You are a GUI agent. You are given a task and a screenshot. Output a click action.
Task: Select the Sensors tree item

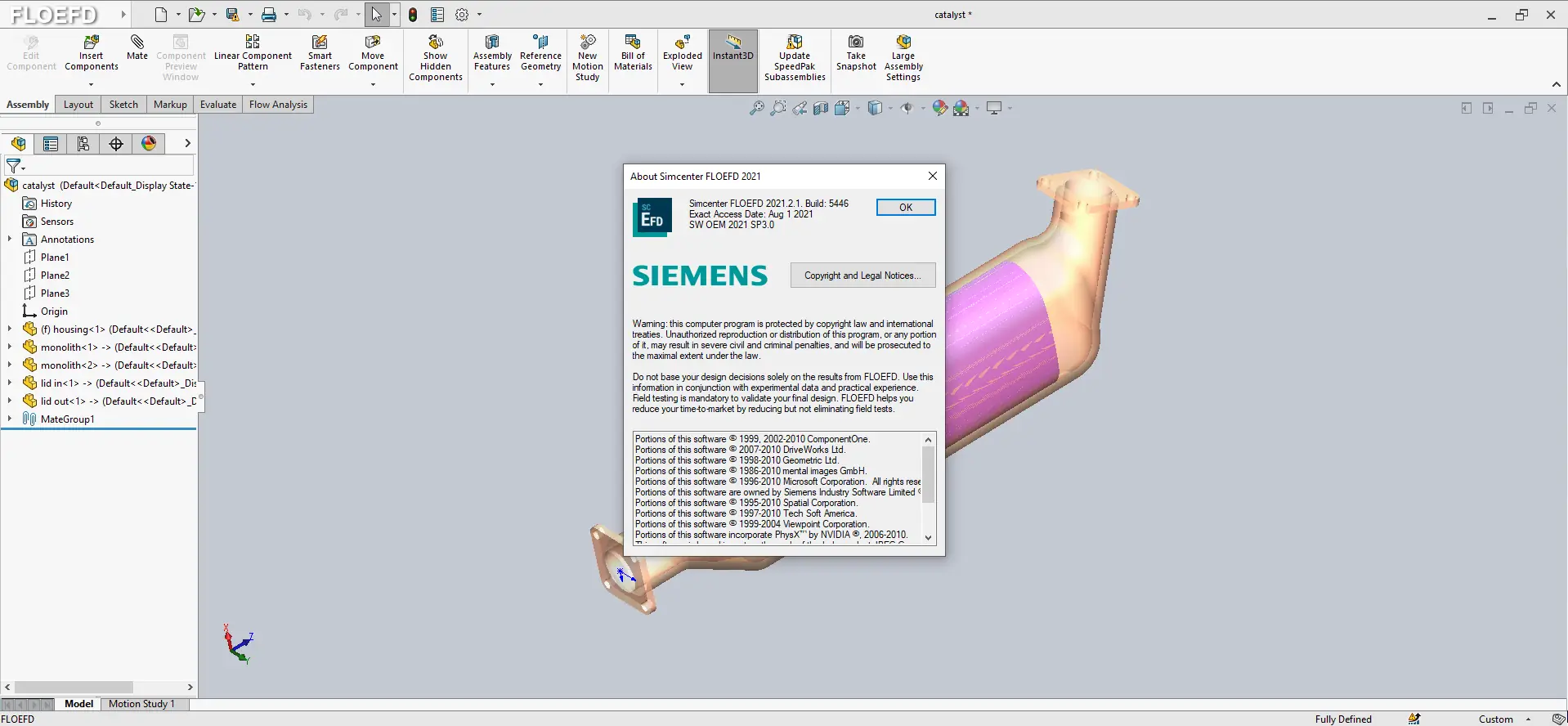[57, 222]
